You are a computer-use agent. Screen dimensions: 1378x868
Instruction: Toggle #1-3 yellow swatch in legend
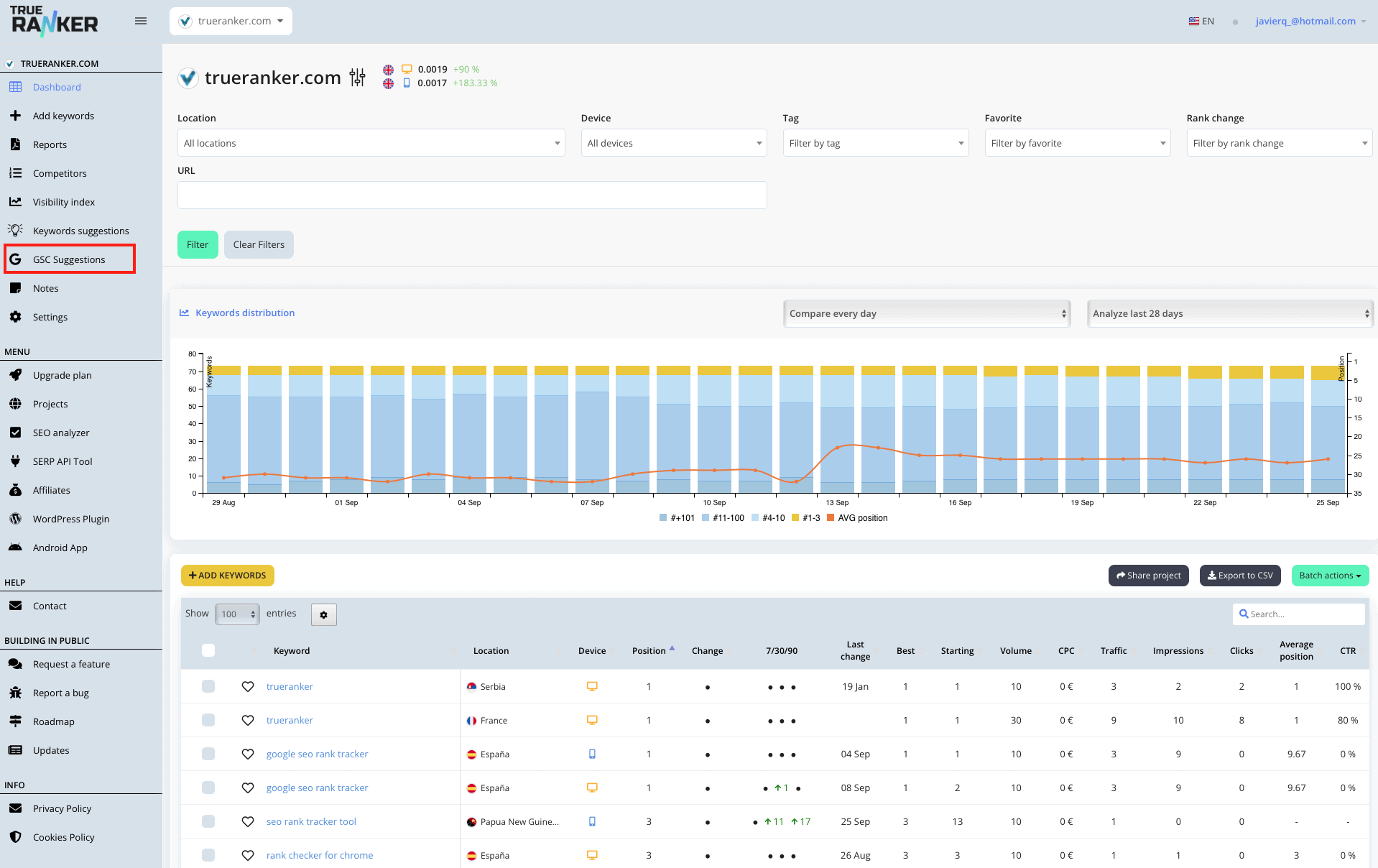(x=795, y=518)
